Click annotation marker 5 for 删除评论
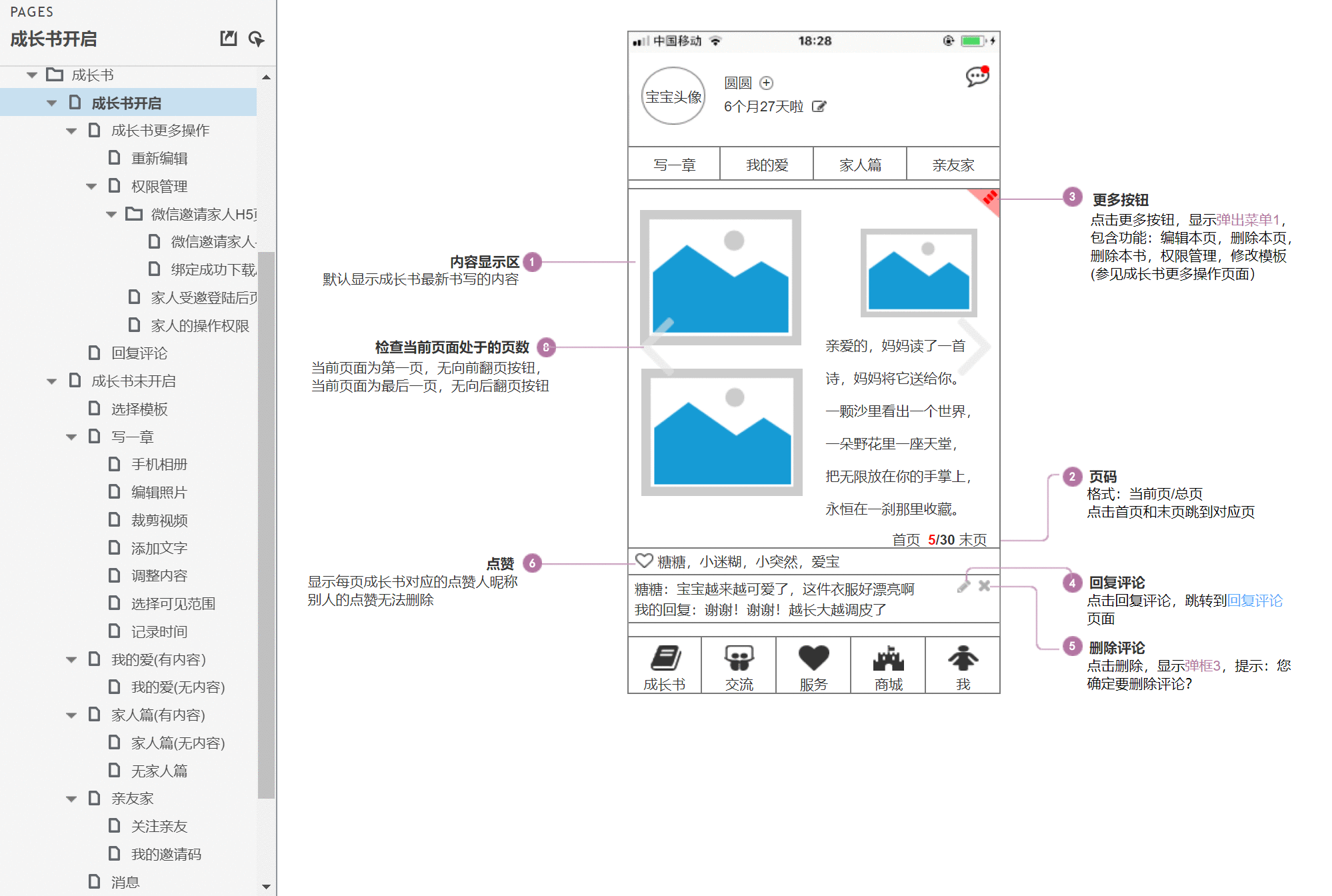 pos(1072,646)
